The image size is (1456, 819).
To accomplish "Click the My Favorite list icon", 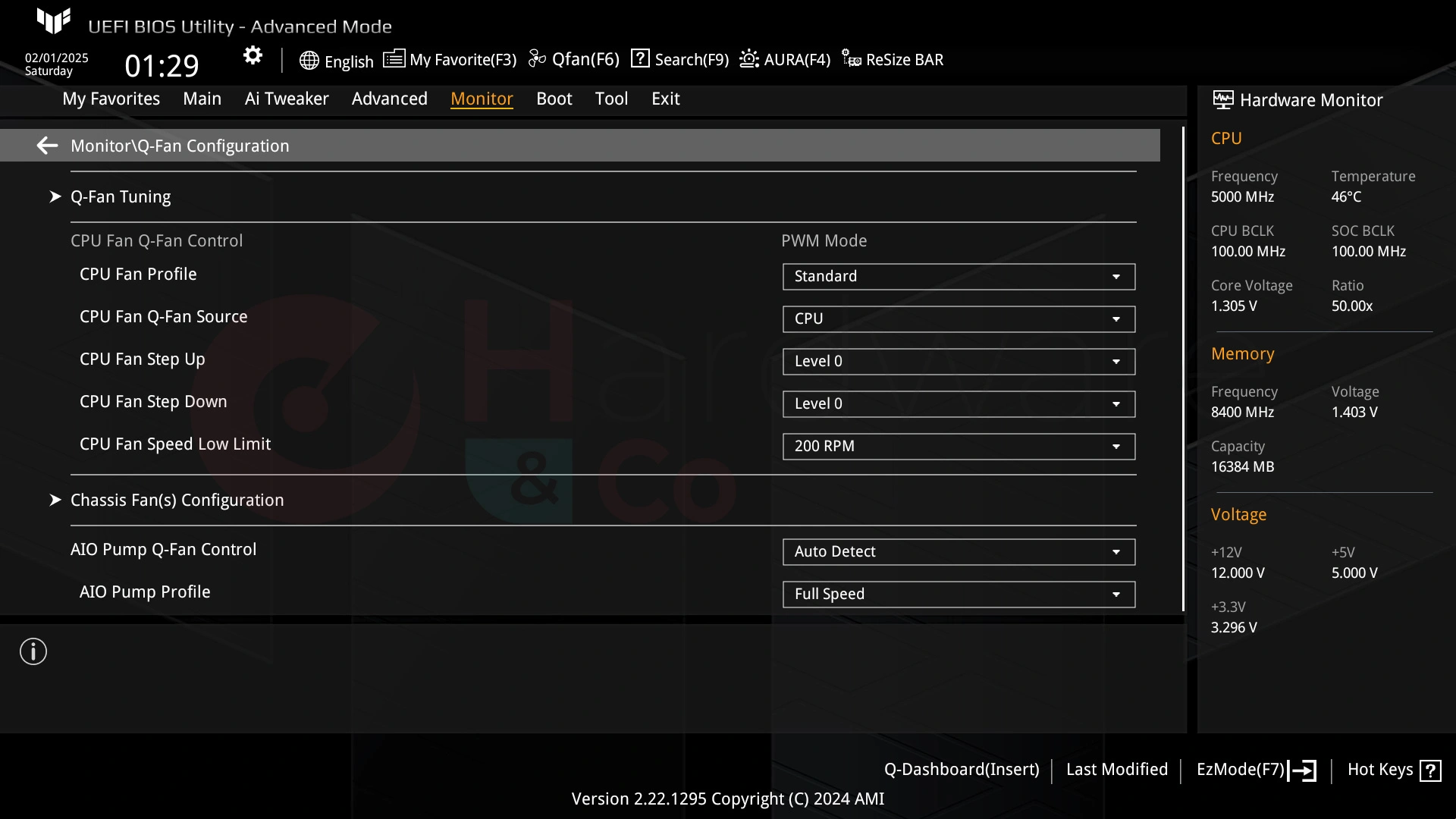I will point(394,58).
